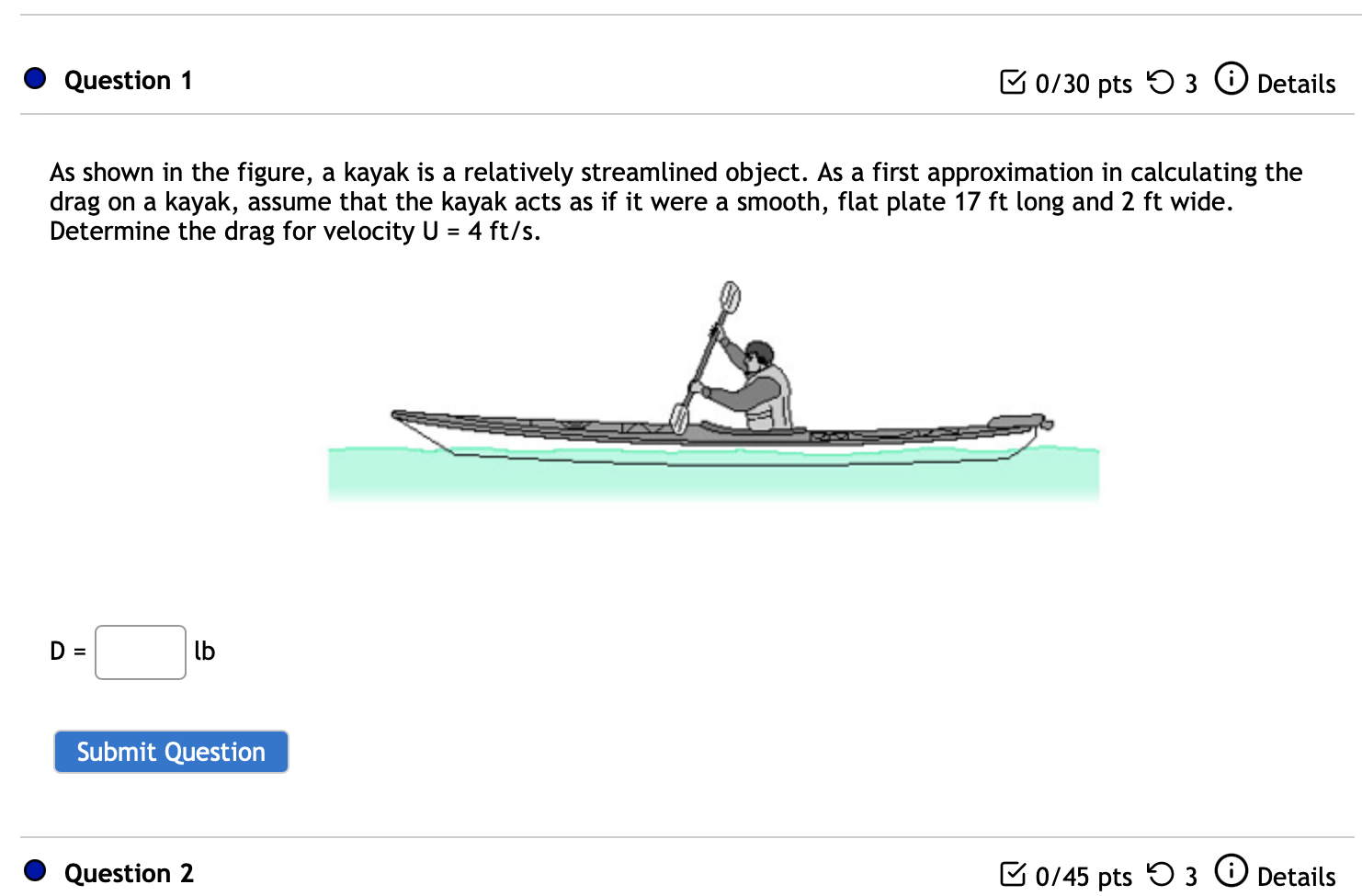The image size is (1362, 896).
Task: Click the kayak figure illustration
Action: [717, 395]
